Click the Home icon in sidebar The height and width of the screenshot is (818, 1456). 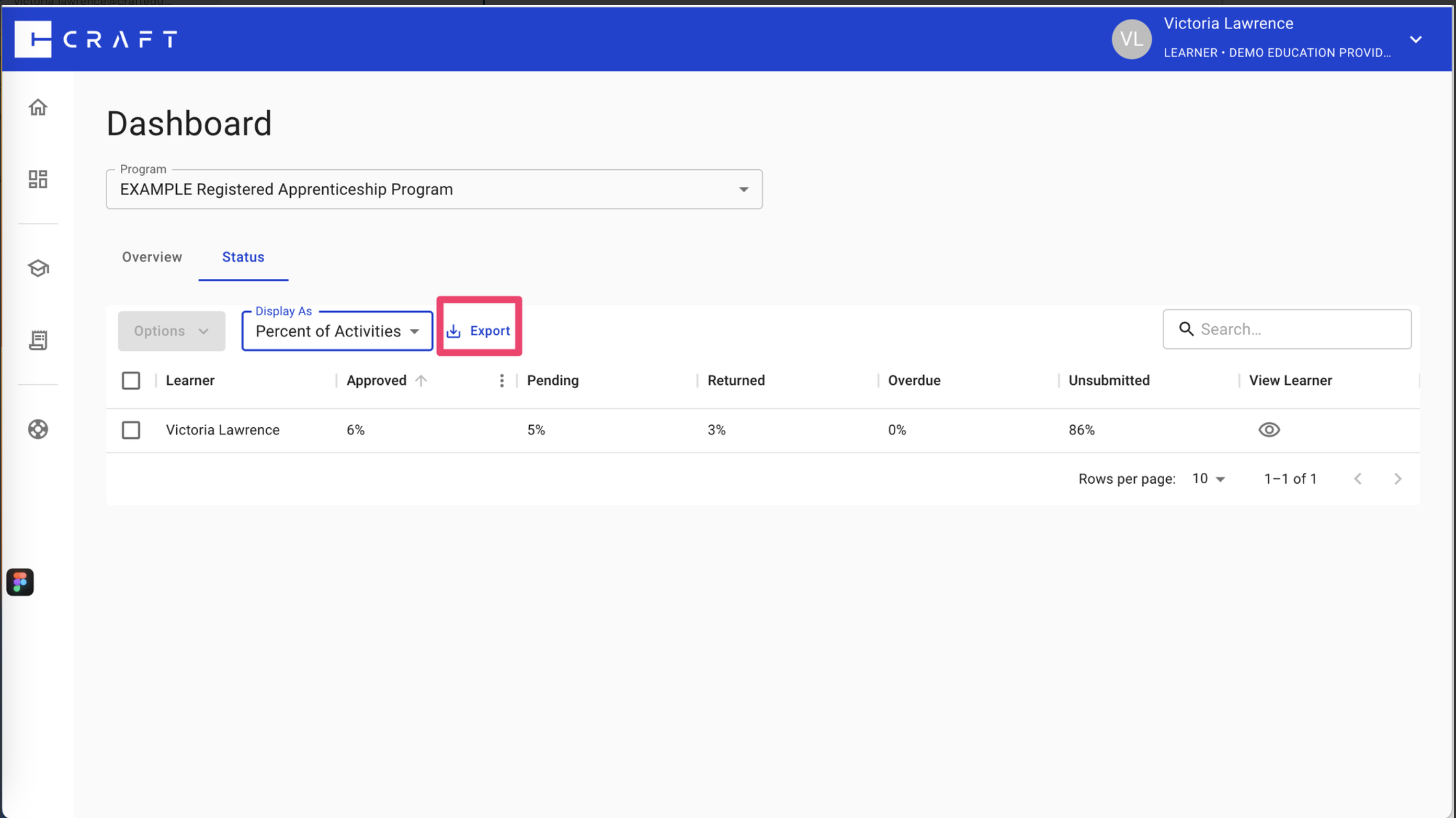pyautogui.click(x=38, y=107)
